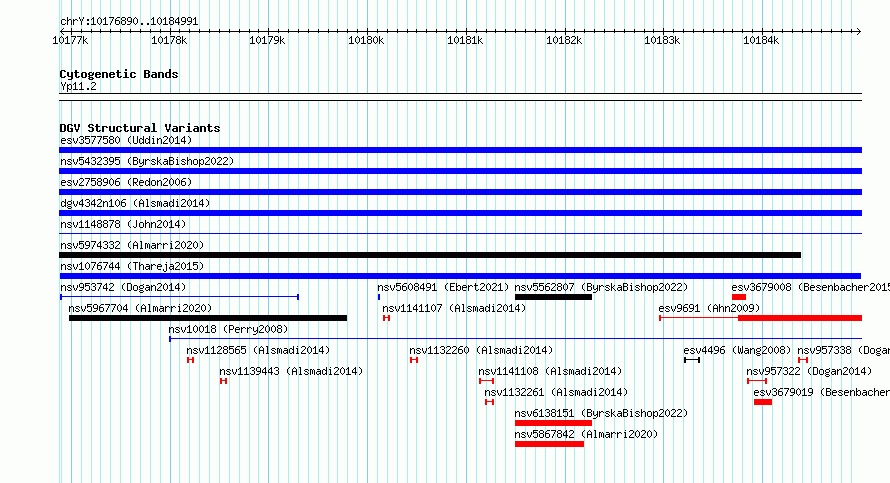890x483 pixels.
Task: Open dgv4342n106 (Alsmadi2014) variant label
Action: (135, 203)
